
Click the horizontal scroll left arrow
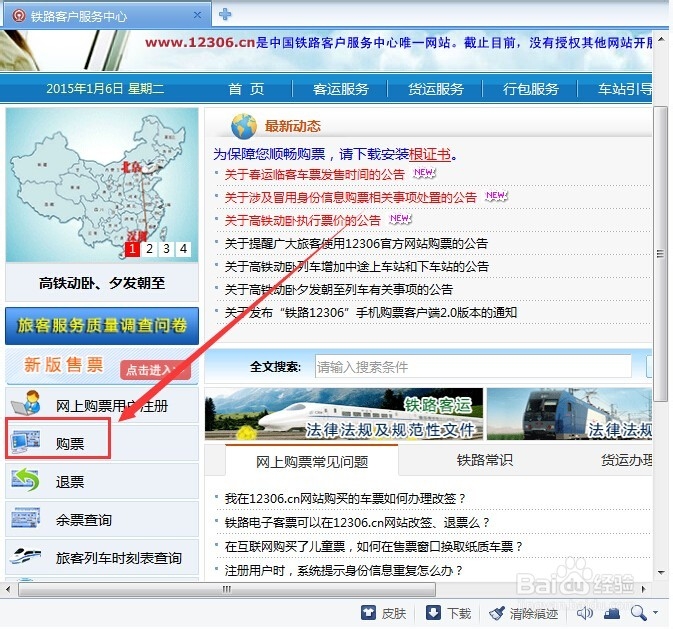8,589
